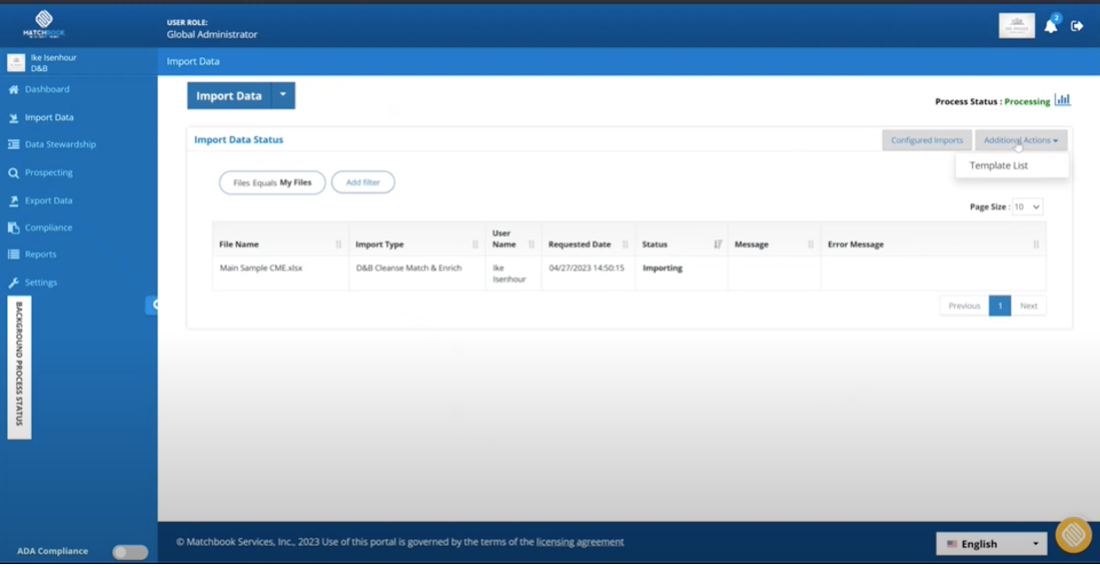
Task: Open the process status chart icon
Action: click(x=1062, y=100)
